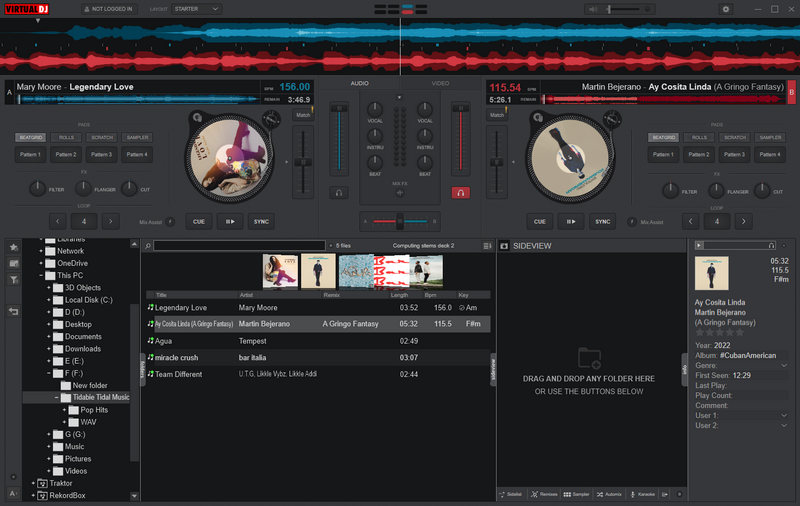Click the Mix FX selector icon
Image resolution: width=800 pixels, height=506 pixels.
point(399,193)
